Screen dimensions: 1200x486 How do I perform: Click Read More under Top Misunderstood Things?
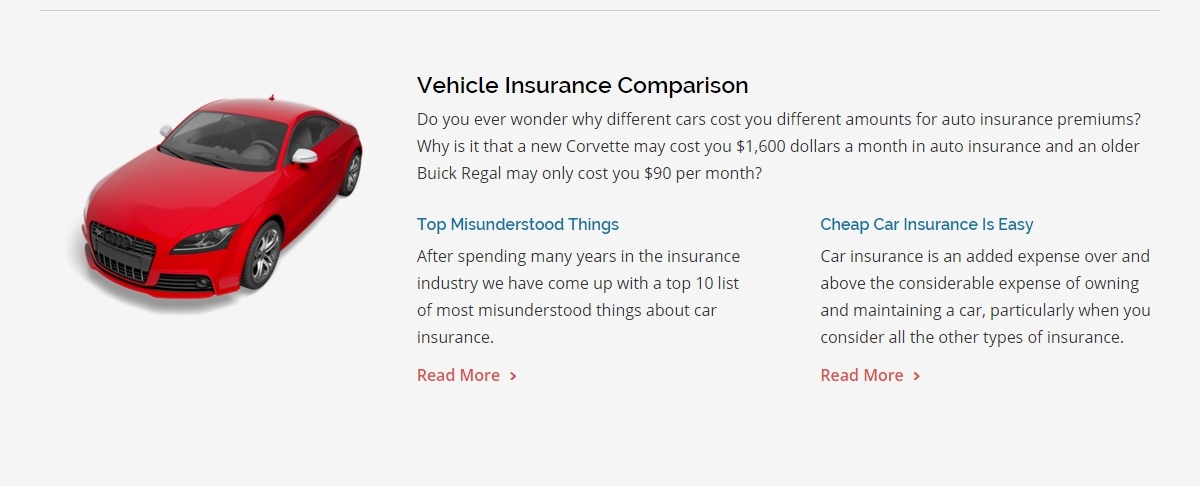click(458, 375)
